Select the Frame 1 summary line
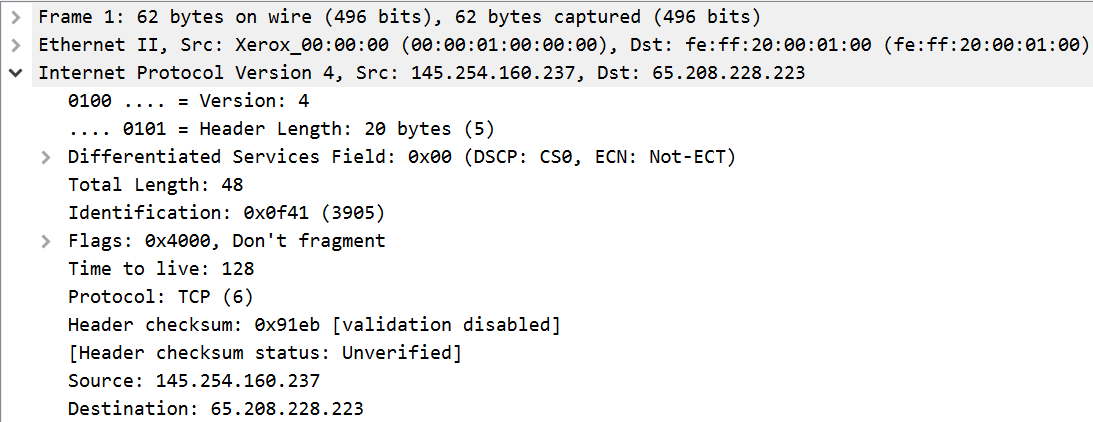 click(398, 17)
